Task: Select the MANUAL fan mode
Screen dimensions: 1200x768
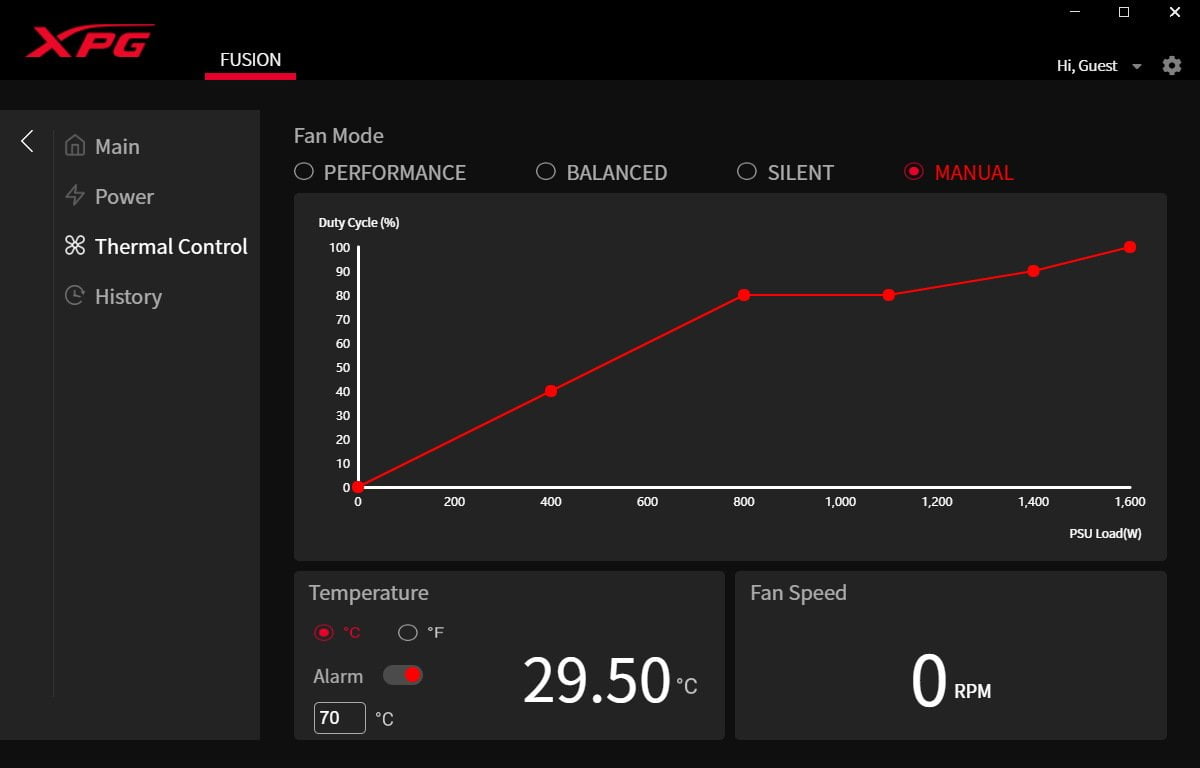Action: (959, 172)
